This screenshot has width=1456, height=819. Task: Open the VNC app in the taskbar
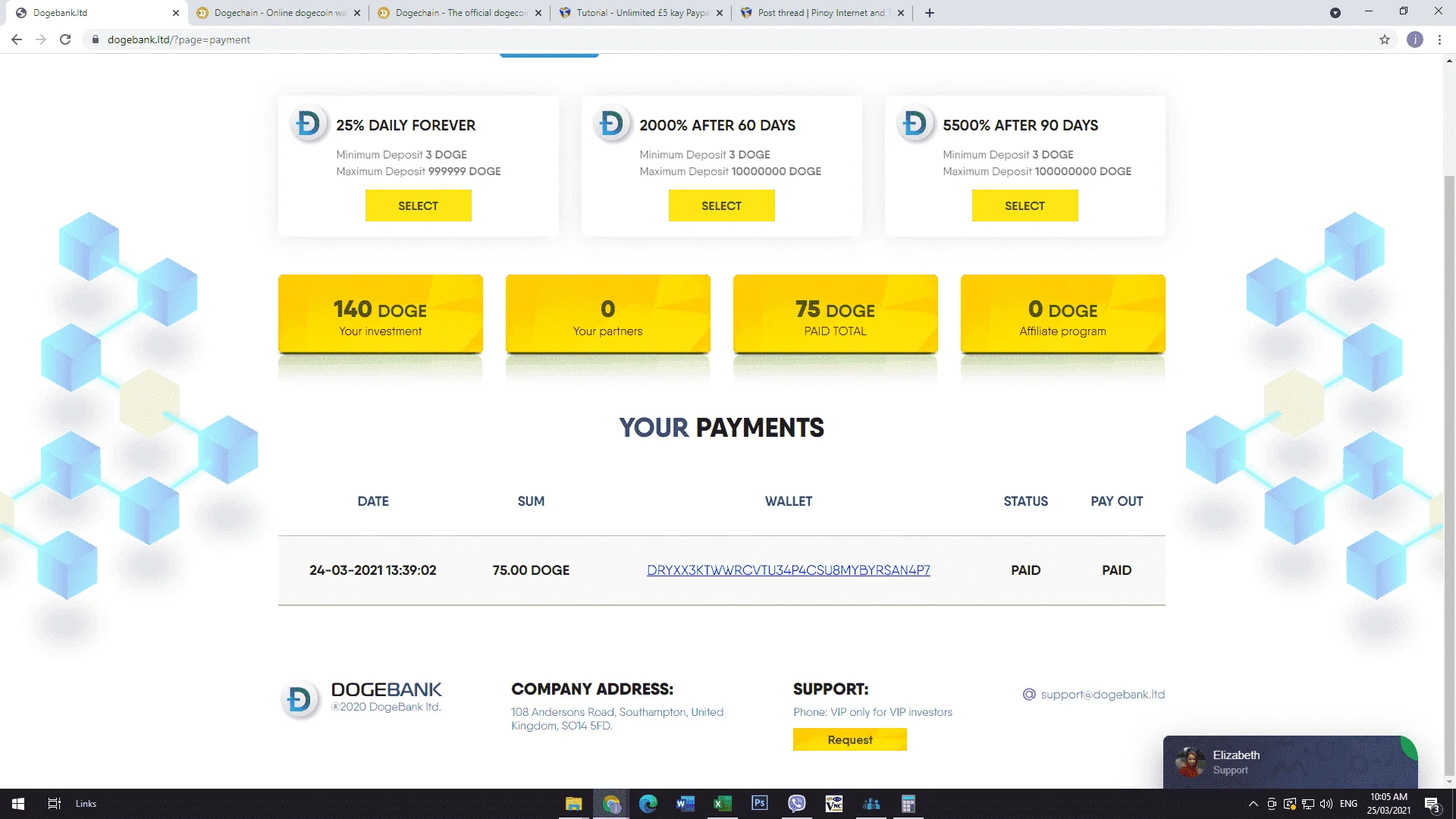834,804
